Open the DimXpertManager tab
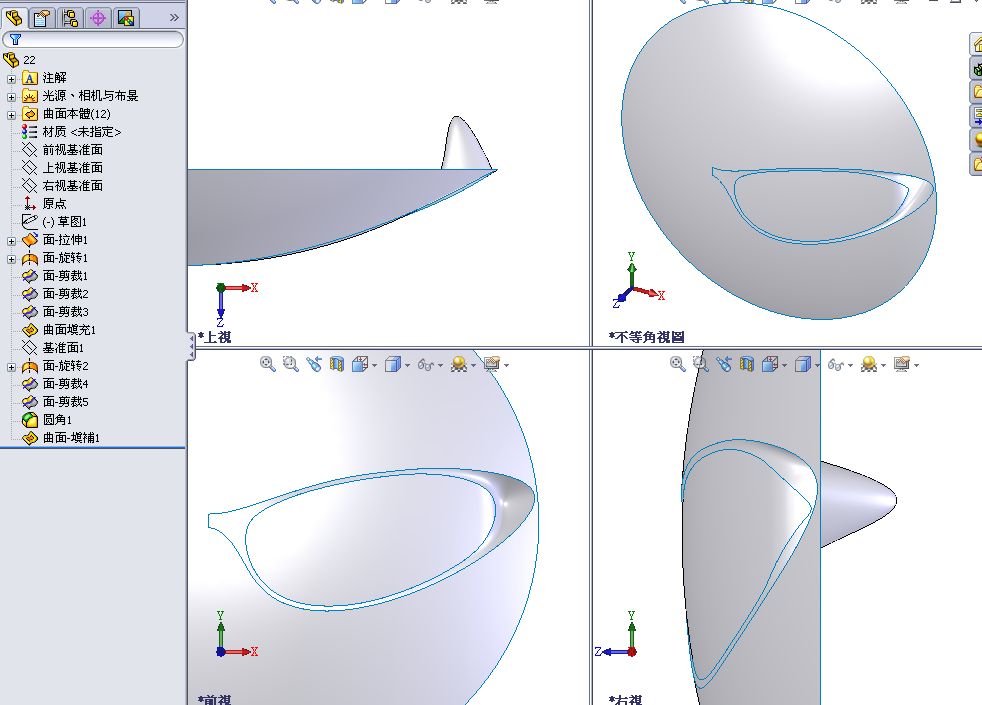This screenshot has width=982, height=705. pos(98,18)
